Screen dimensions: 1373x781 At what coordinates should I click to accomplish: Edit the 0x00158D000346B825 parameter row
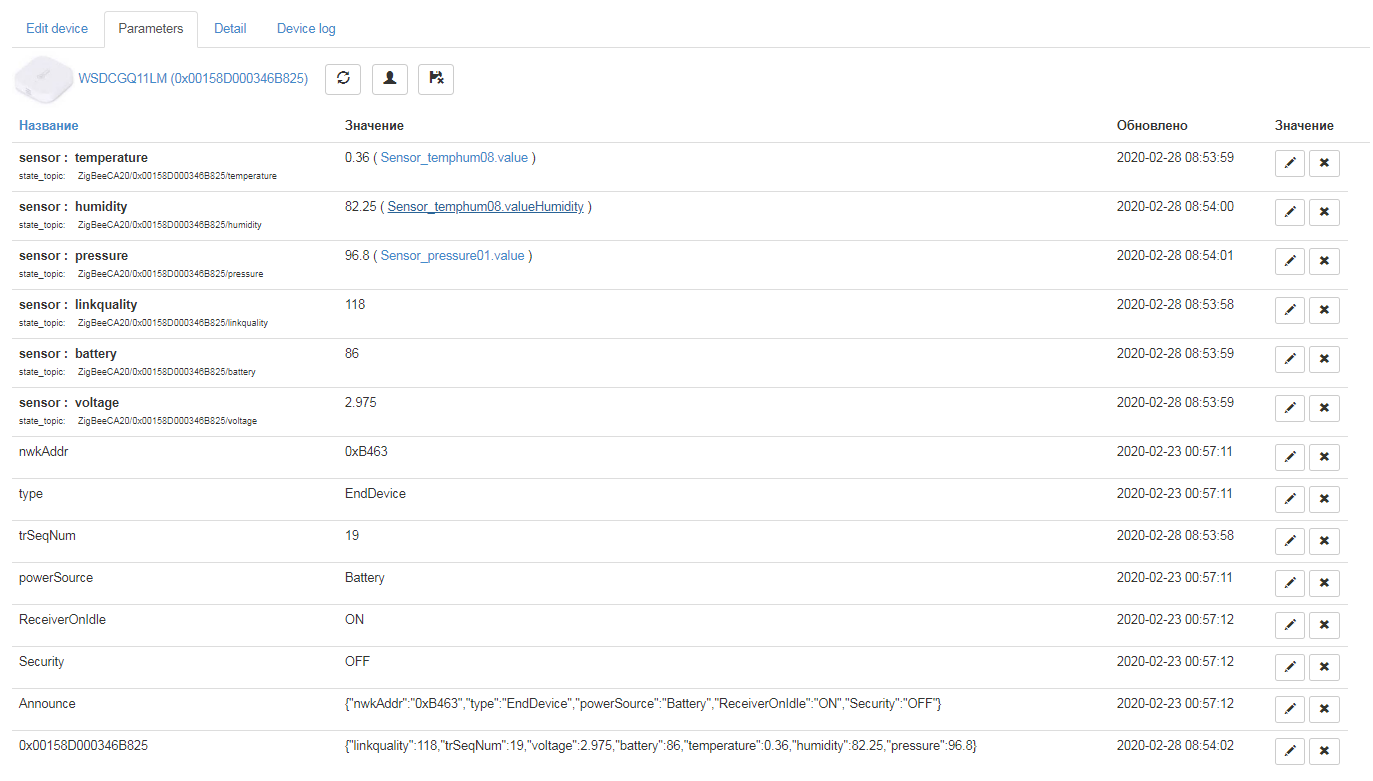pyautogui.click(x=1290, y=751)
